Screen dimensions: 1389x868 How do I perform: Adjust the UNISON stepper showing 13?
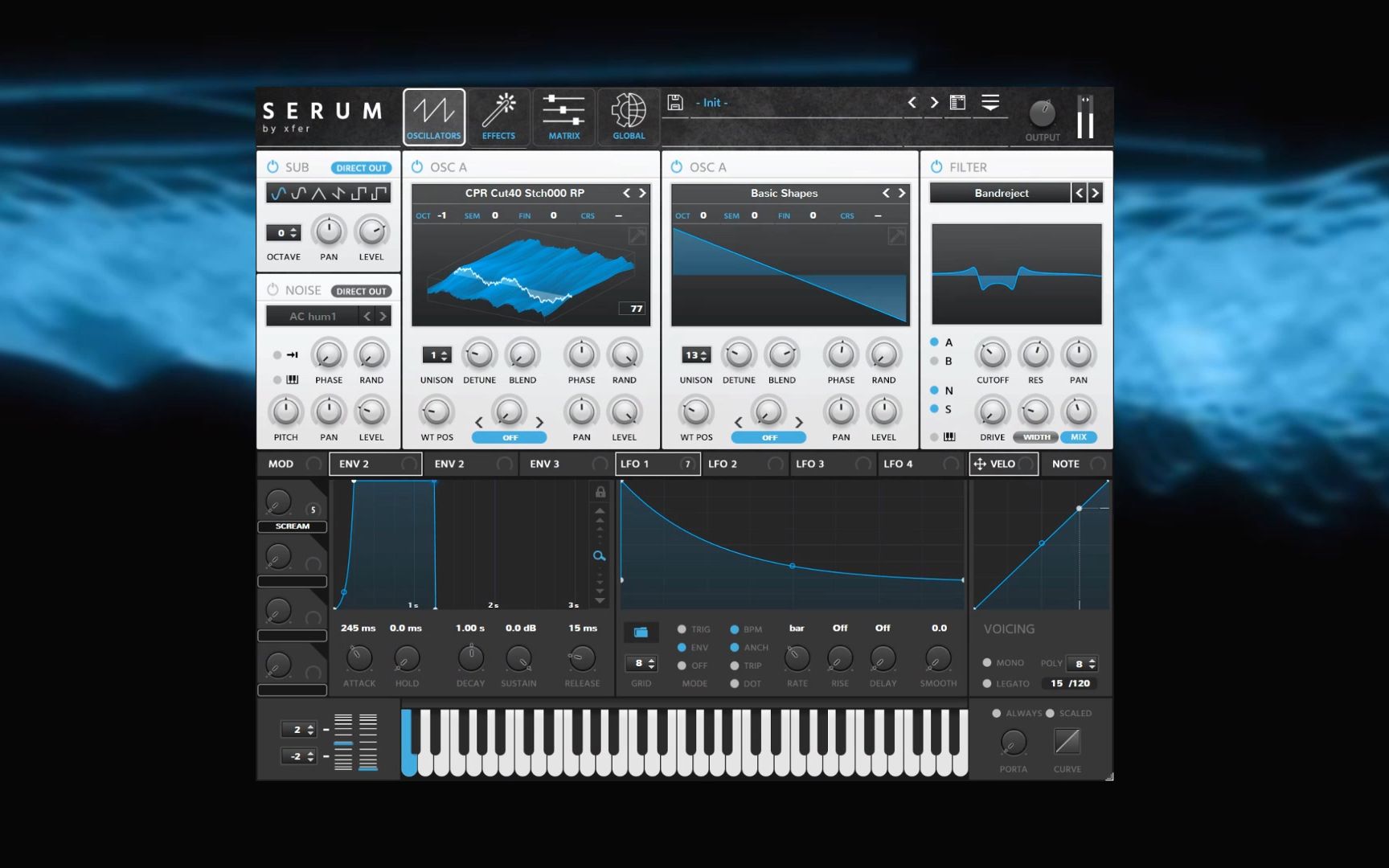pos(696,354)
